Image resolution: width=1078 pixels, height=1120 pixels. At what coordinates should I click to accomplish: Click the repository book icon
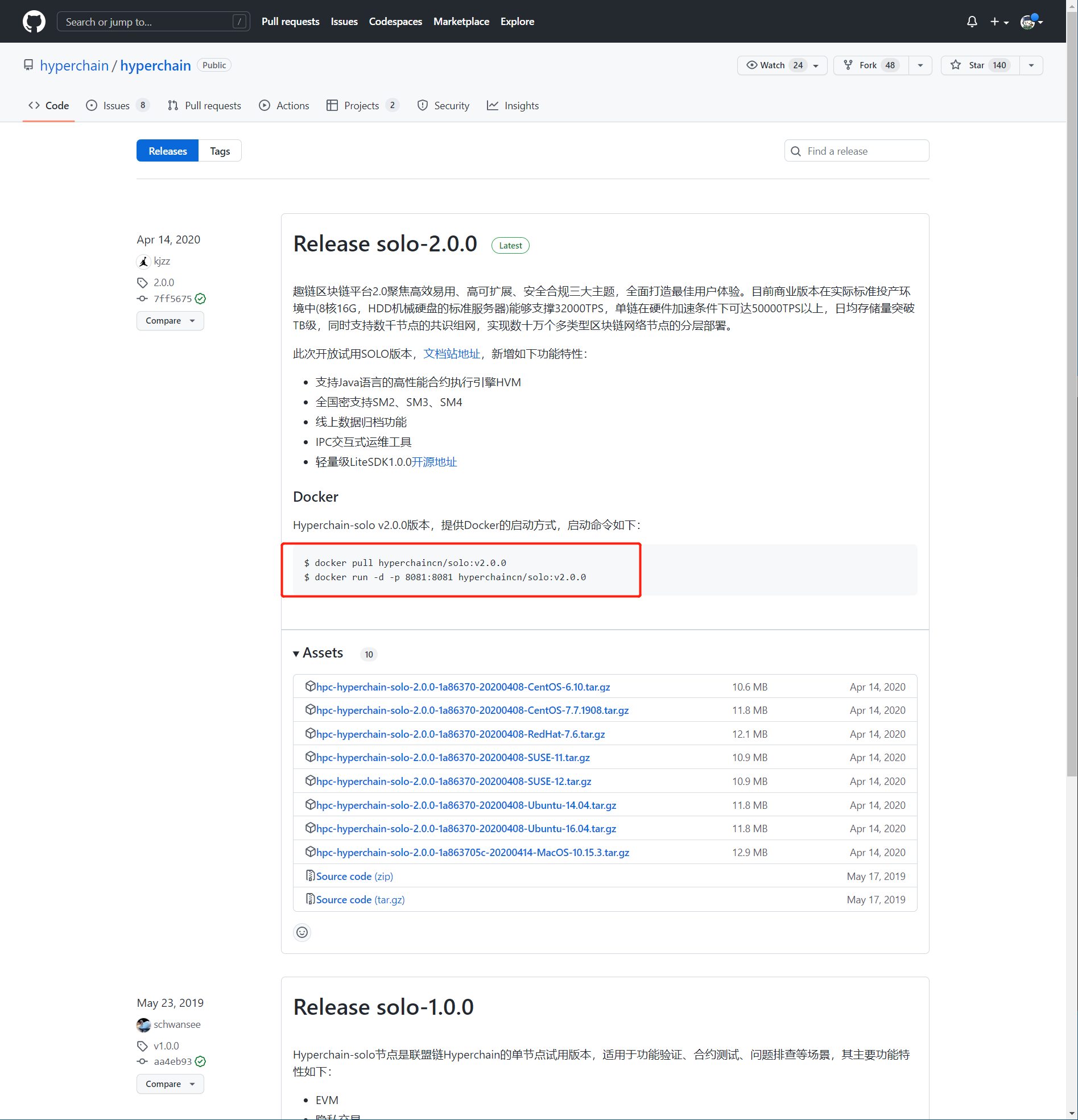[x=28, y=65]
